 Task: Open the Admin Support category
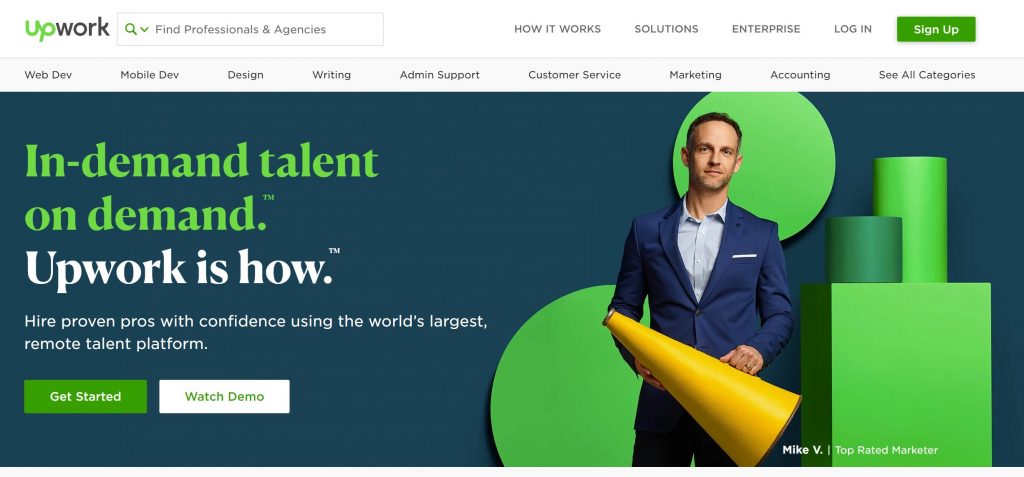[440, 75]
